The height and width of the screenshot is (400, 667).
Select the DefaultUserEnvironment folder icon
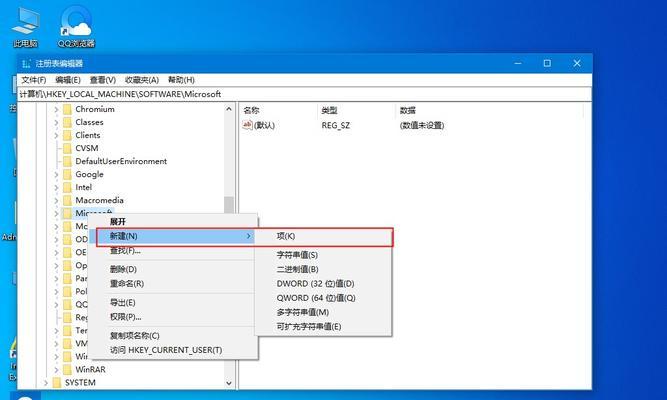coord(67,161)
